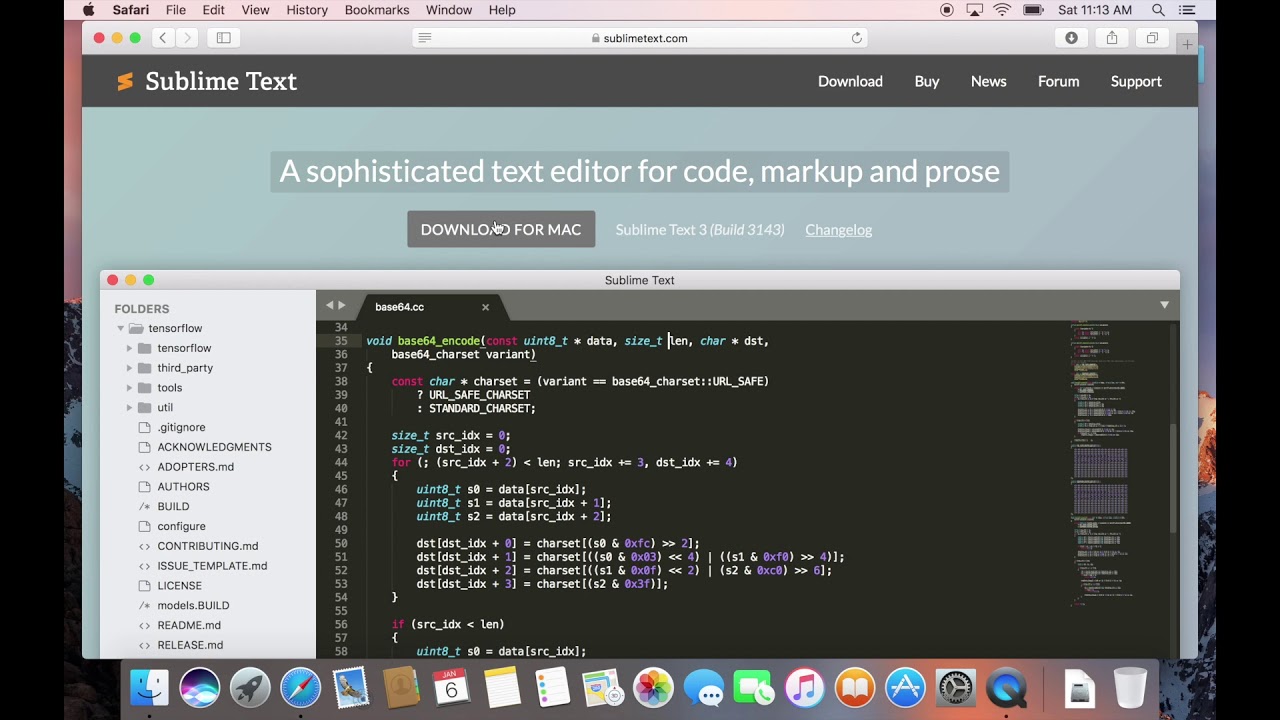
Task: Click the Sublime Text logo
Action: [206, 81]
